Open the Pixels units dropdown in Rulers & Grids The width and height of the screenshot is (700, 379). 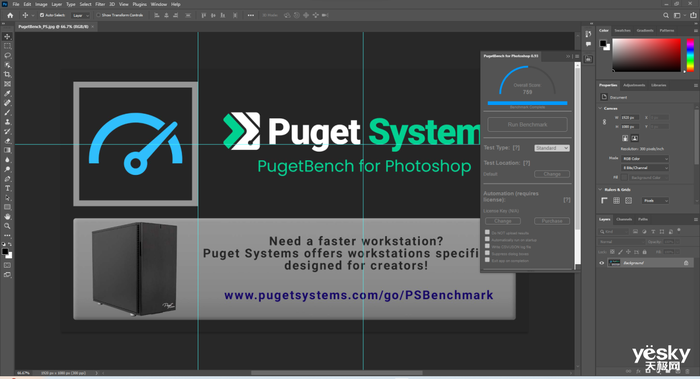click(x=655, y=201)
